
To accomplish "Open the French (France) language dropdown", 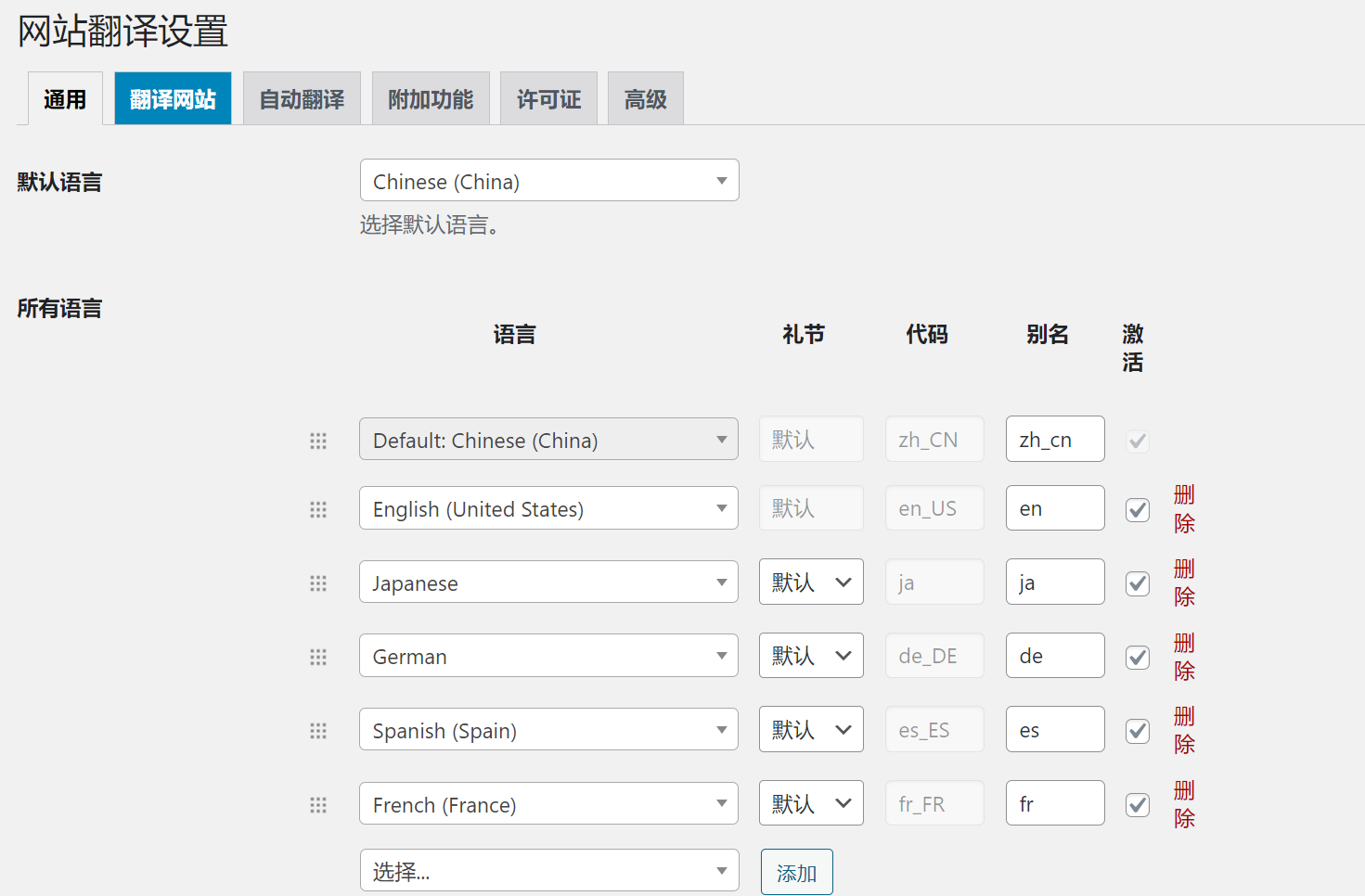I will 548,803.
